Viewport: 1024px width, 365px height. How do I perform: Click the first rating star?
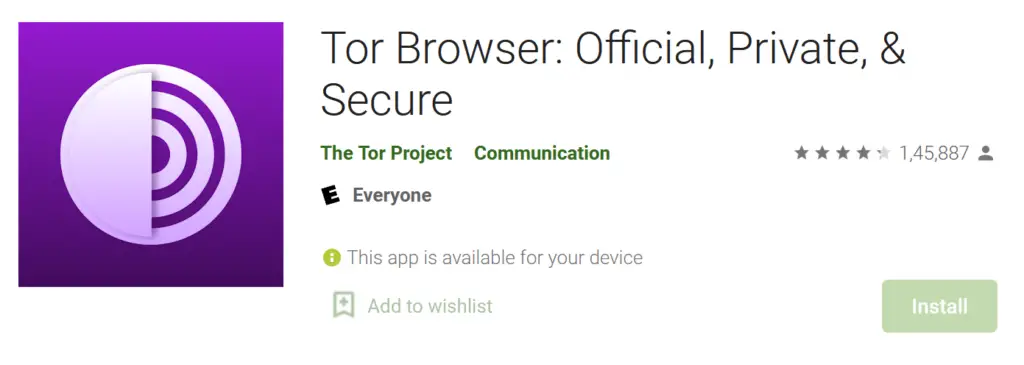tap(801, 153)
